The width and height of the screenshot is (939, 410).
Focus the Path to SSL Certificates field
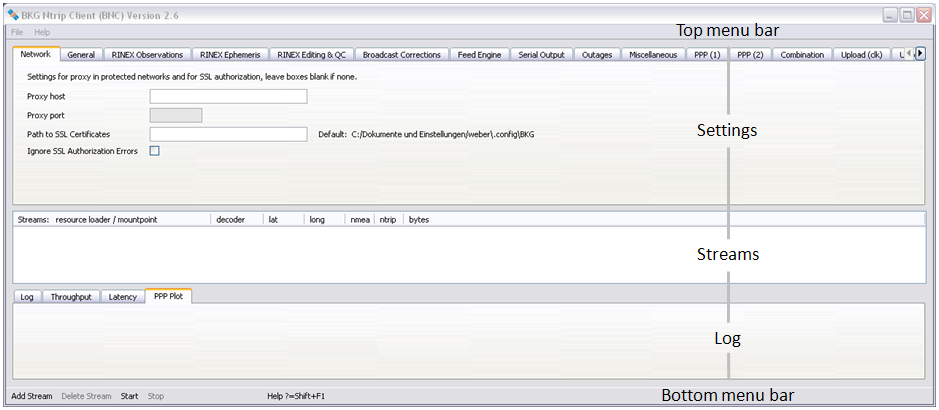pos(228,134)
